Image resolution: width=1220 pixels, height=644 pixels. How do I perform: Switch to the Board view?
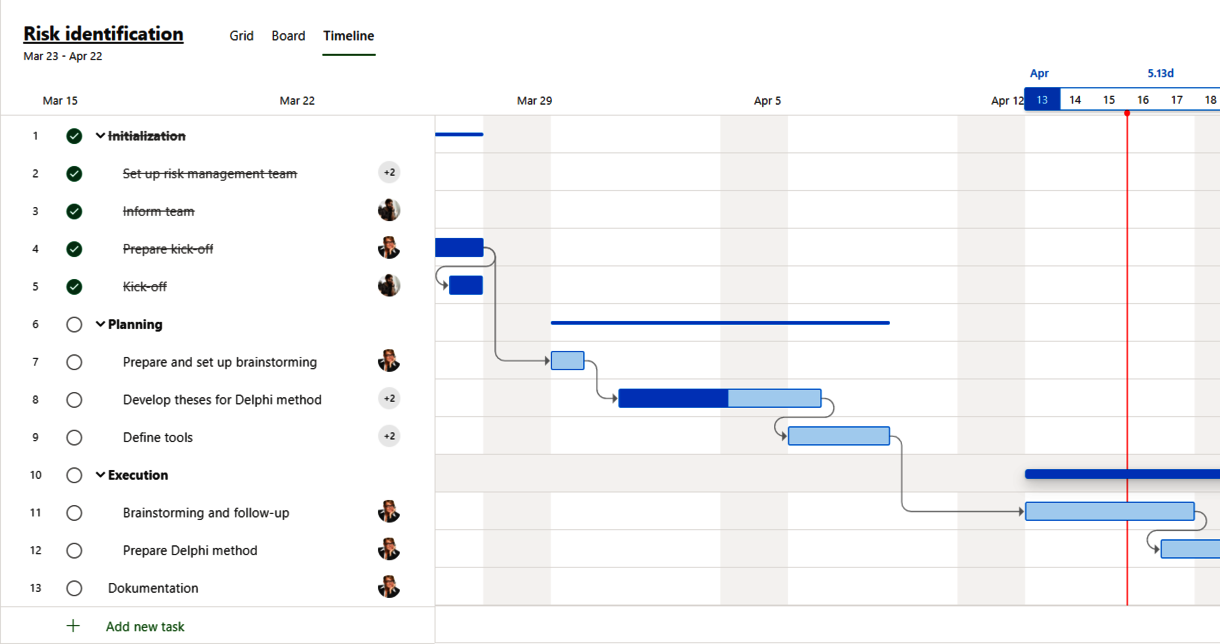pyautogui.click(x=288, y=36)
